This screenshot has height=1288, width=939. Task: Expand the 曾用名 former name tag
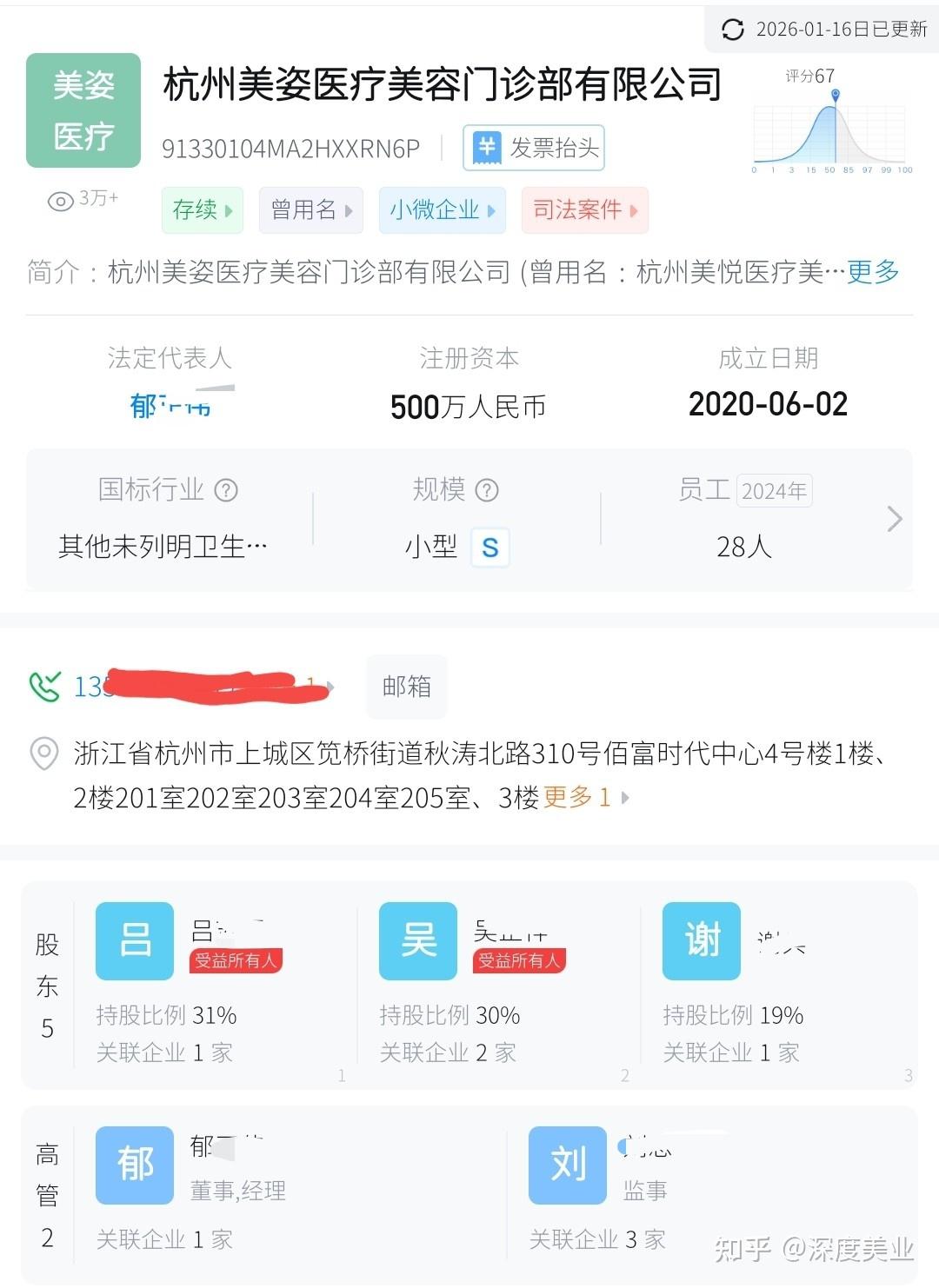click(311, 210)
